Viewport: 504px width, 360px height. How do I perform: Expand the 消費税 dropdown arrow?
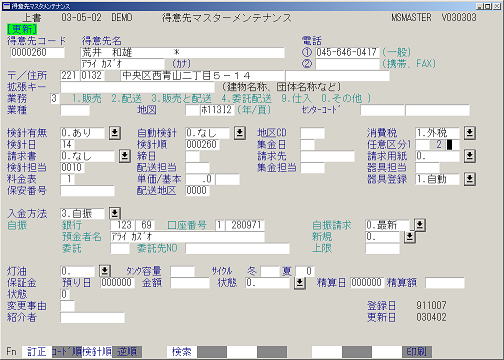(469, 133)
